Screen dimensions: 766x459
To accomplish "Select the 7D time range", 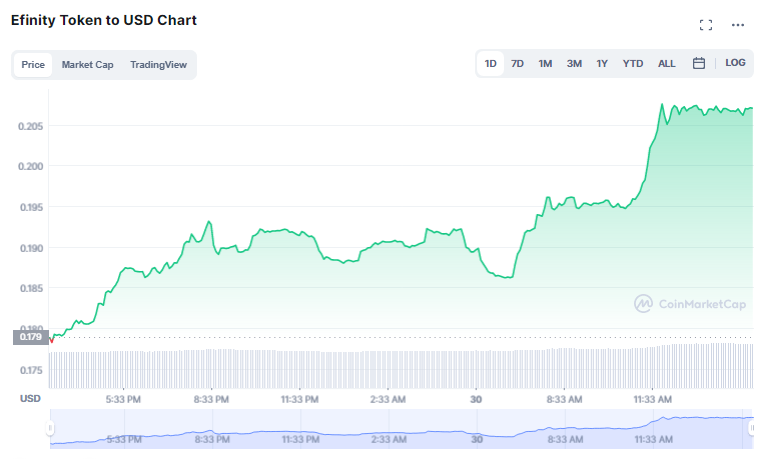I will tap(517, 63).
